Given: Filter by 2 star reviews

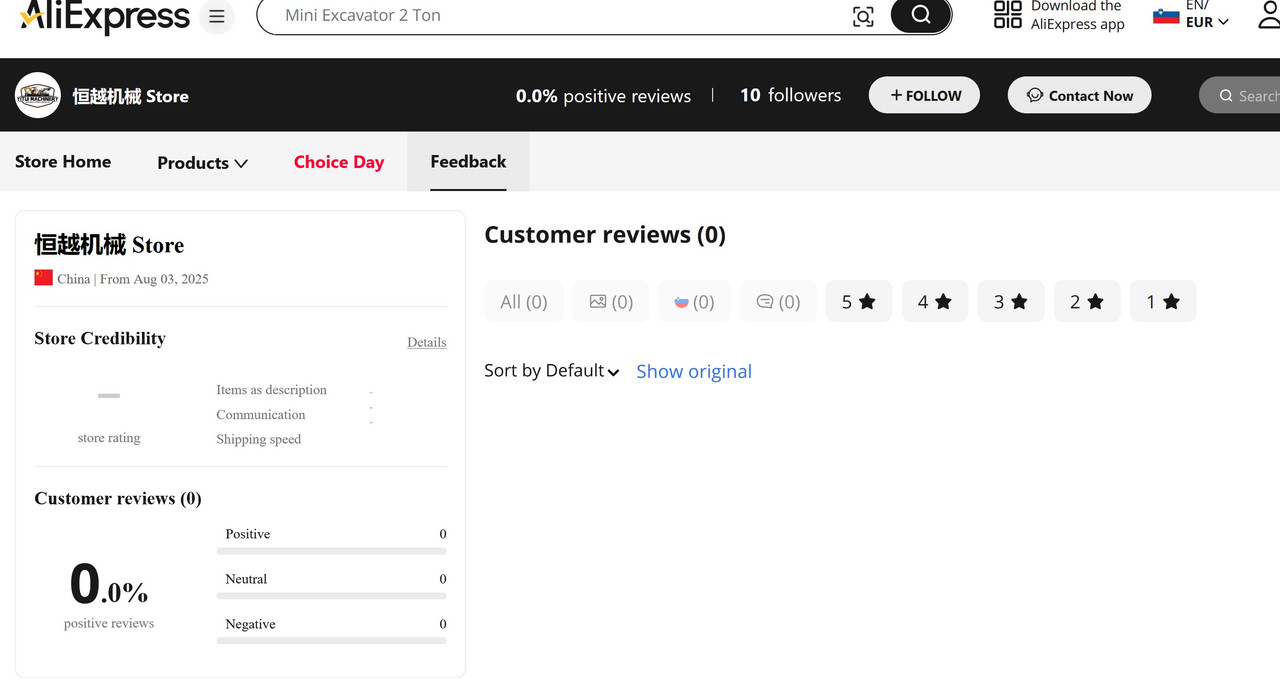Looking at the screenshot, I should pyautogui.click(x=1087, y=301).
